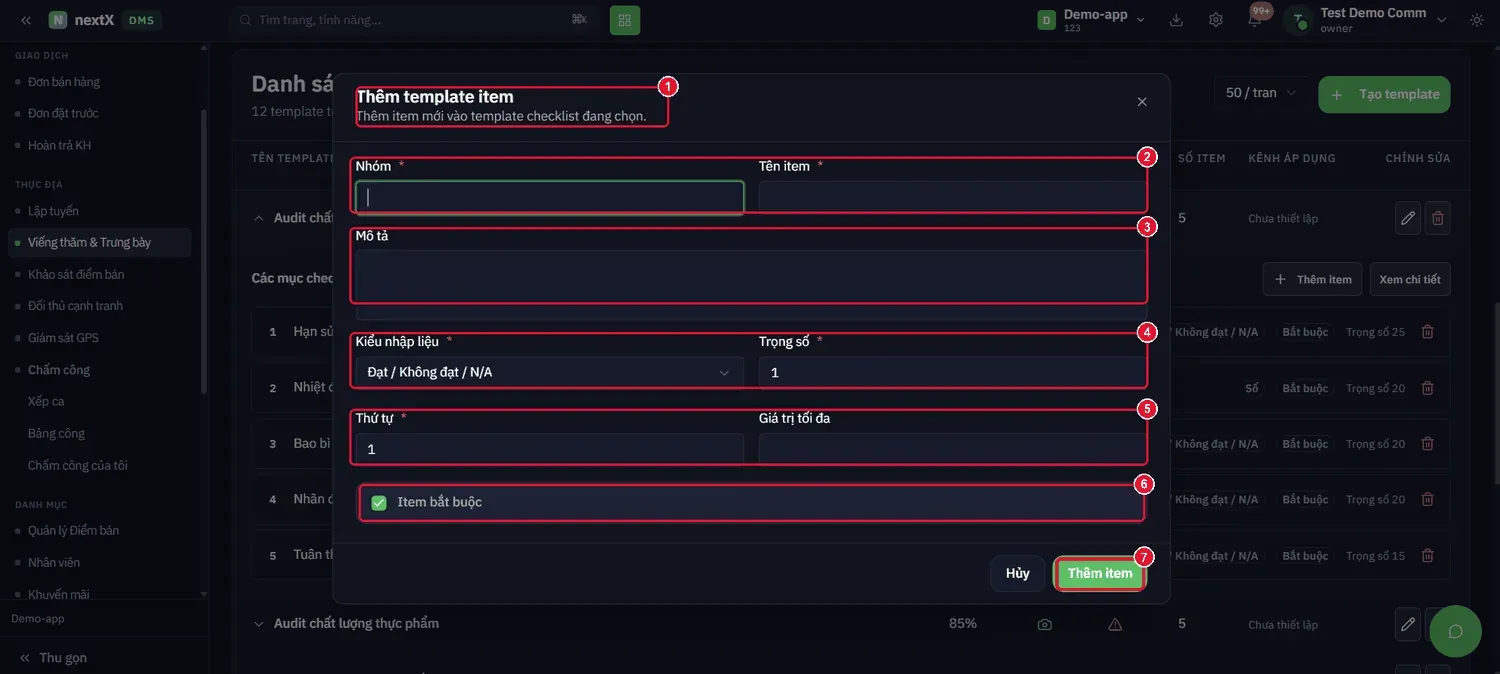This screenshot has height=674, width=1500.
Task: Cancel the dialog with Hủy
Action: point(1018,573)
